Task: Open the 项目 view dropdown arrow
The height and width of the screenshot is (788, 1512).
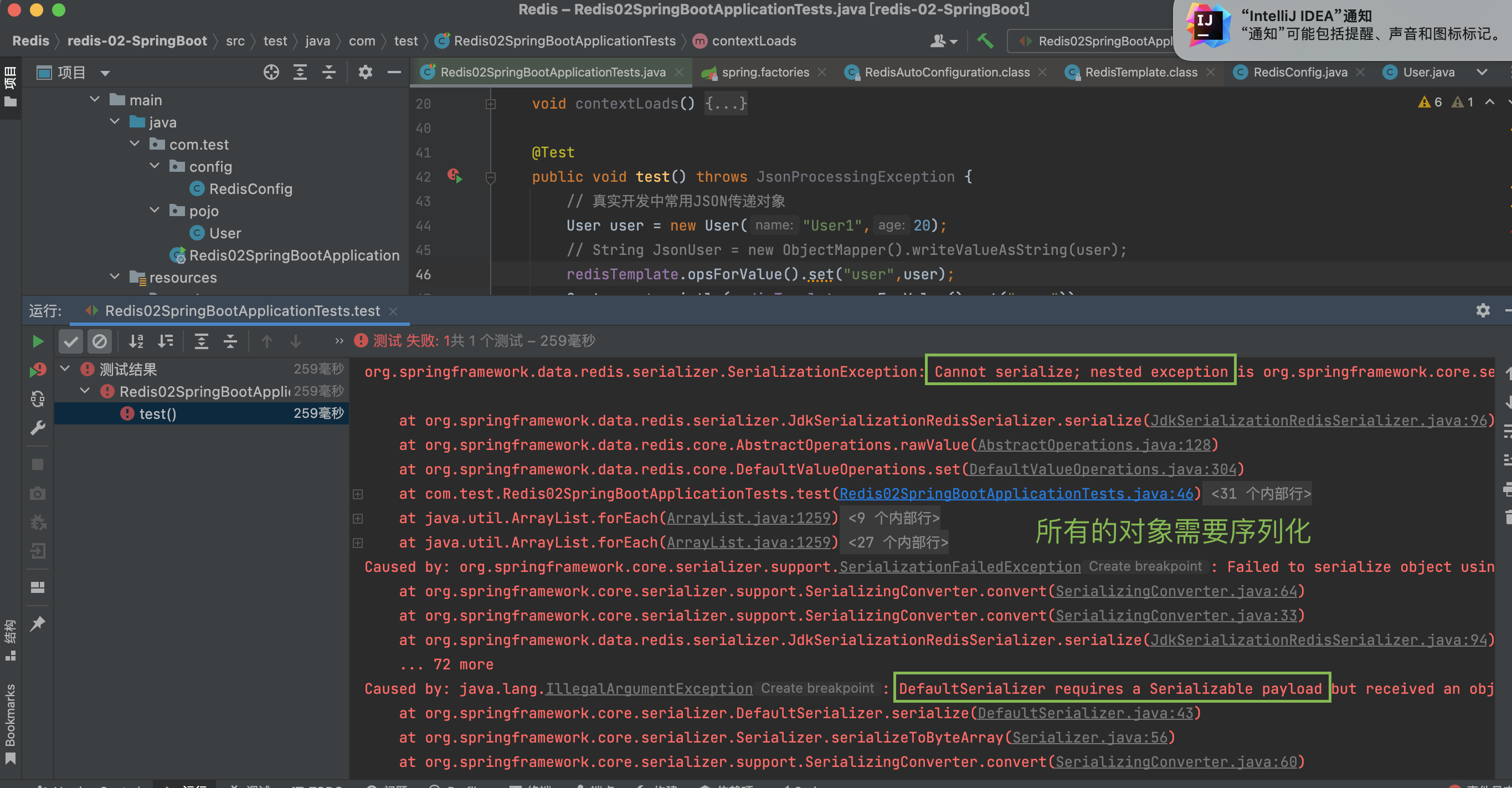Action: pyautogui.click(x=105, y=73)
